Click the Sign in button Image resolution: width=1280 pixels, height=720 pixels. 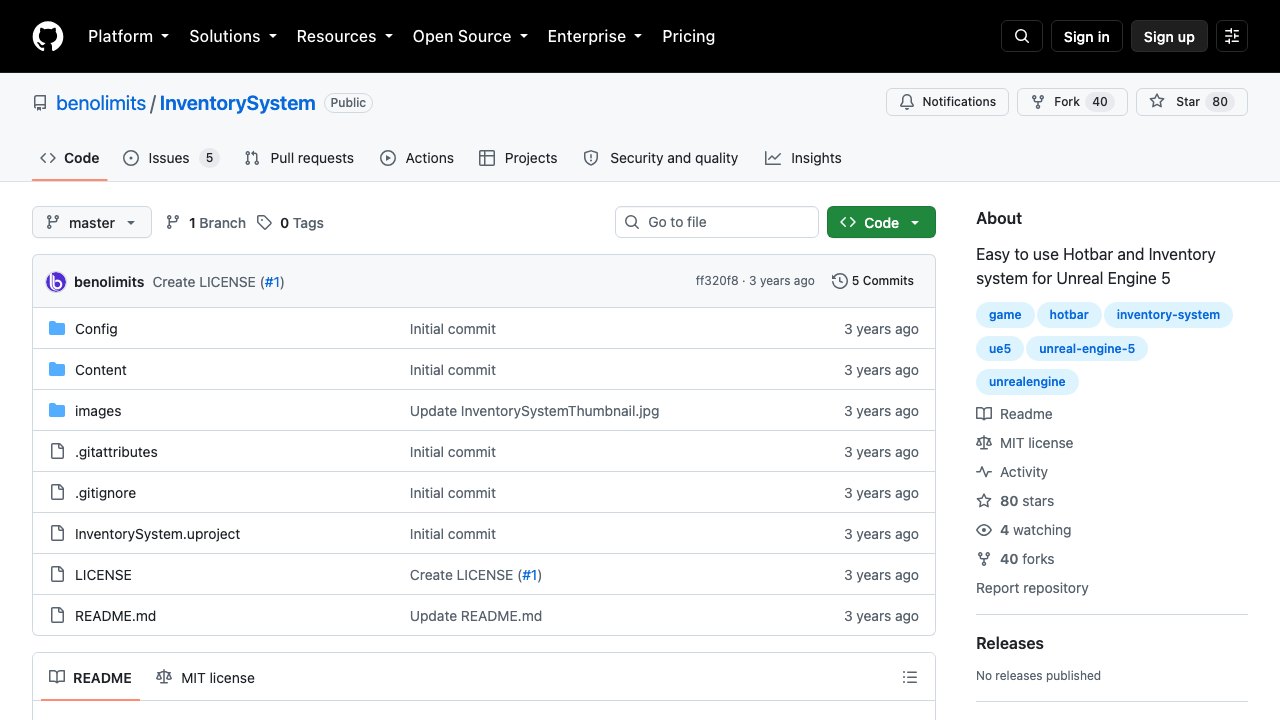pos(1087,36)
